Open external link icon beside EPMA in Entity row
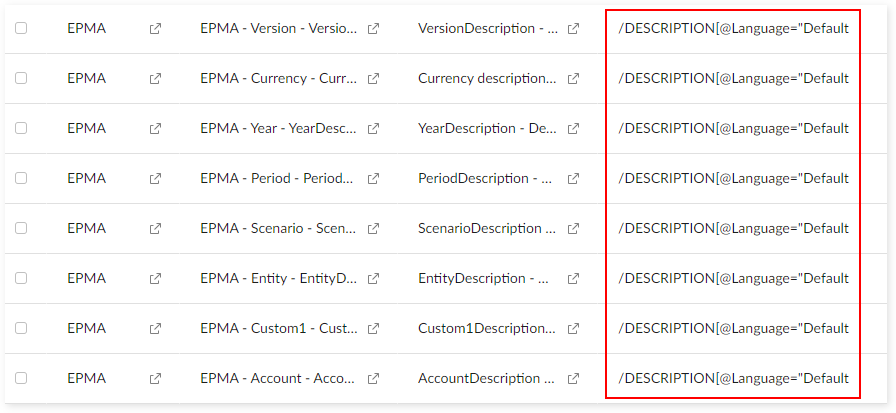This screenshot has height=413, width=896. coord(155,279)
